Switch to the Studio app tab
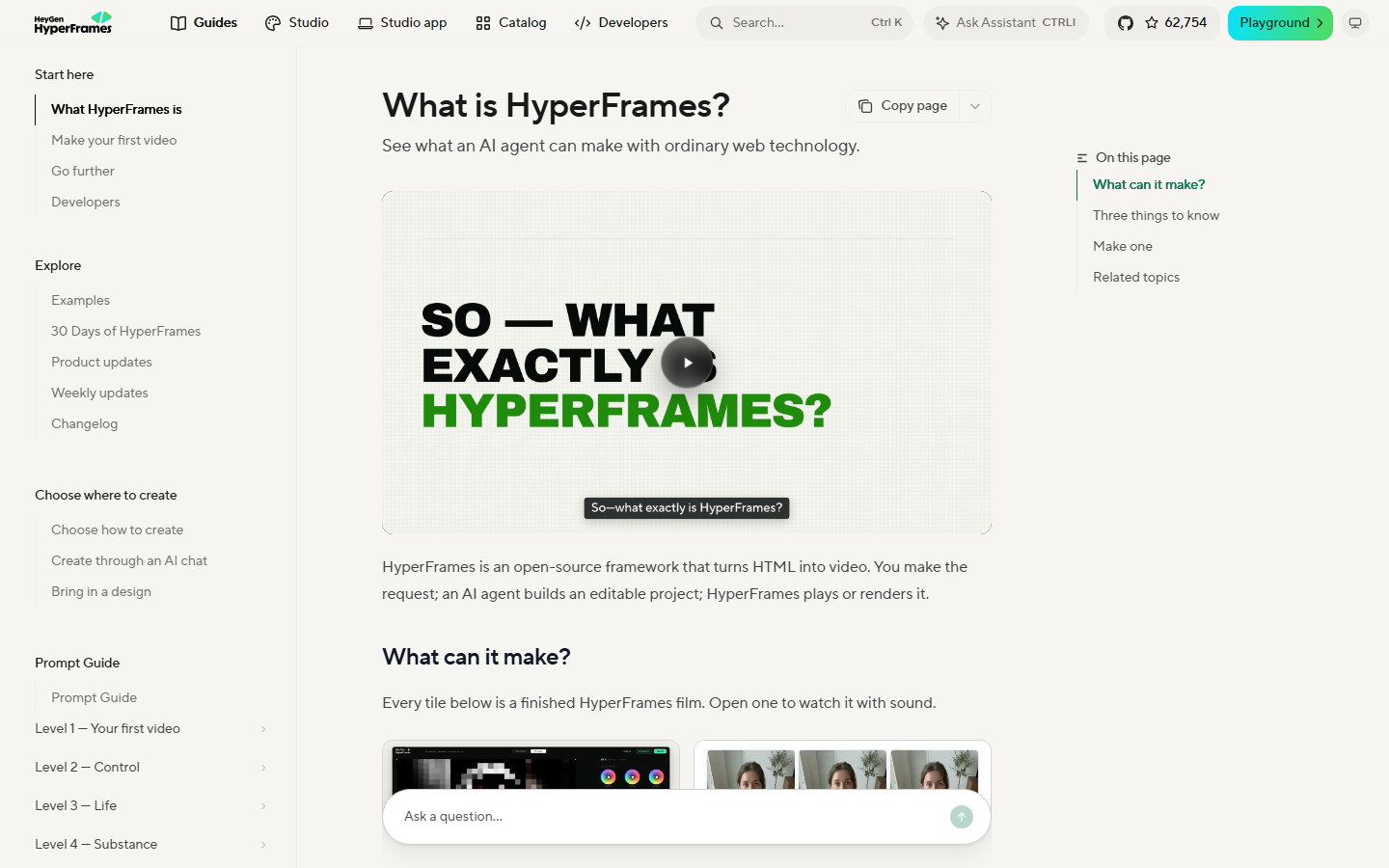 coord(402,23)
